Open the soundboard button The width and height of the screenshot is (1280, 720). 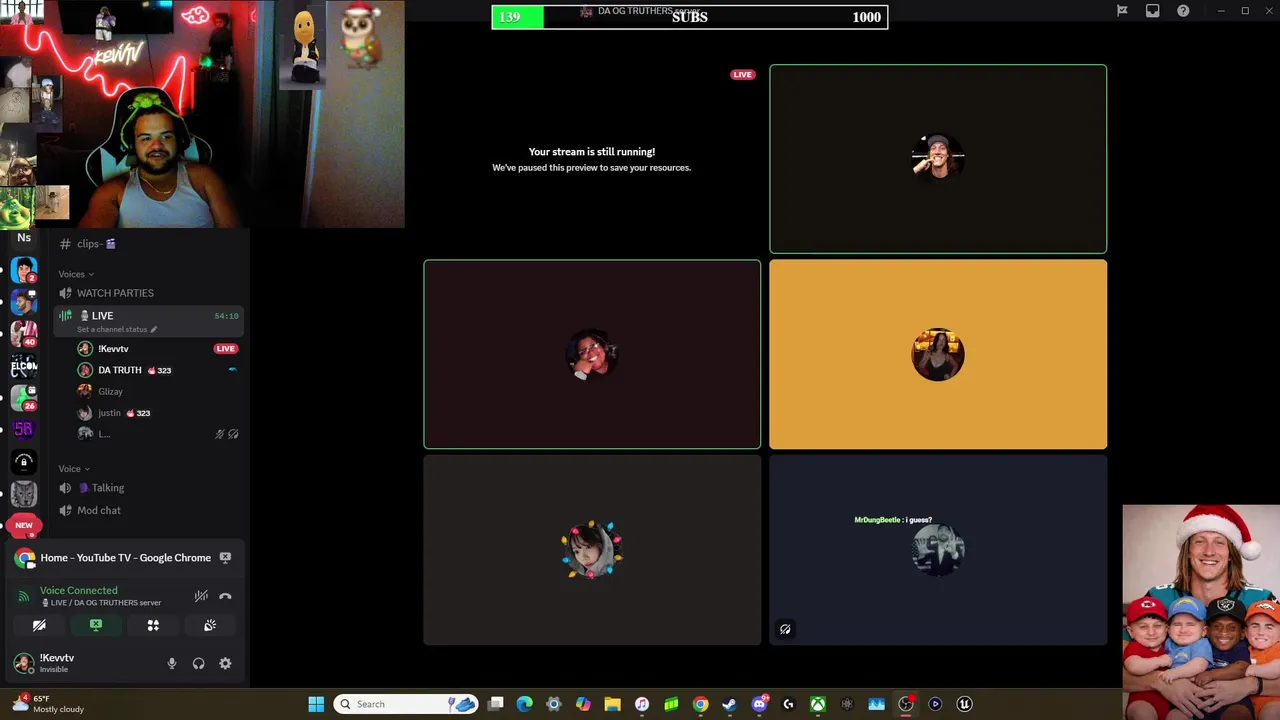coord(210,625)
